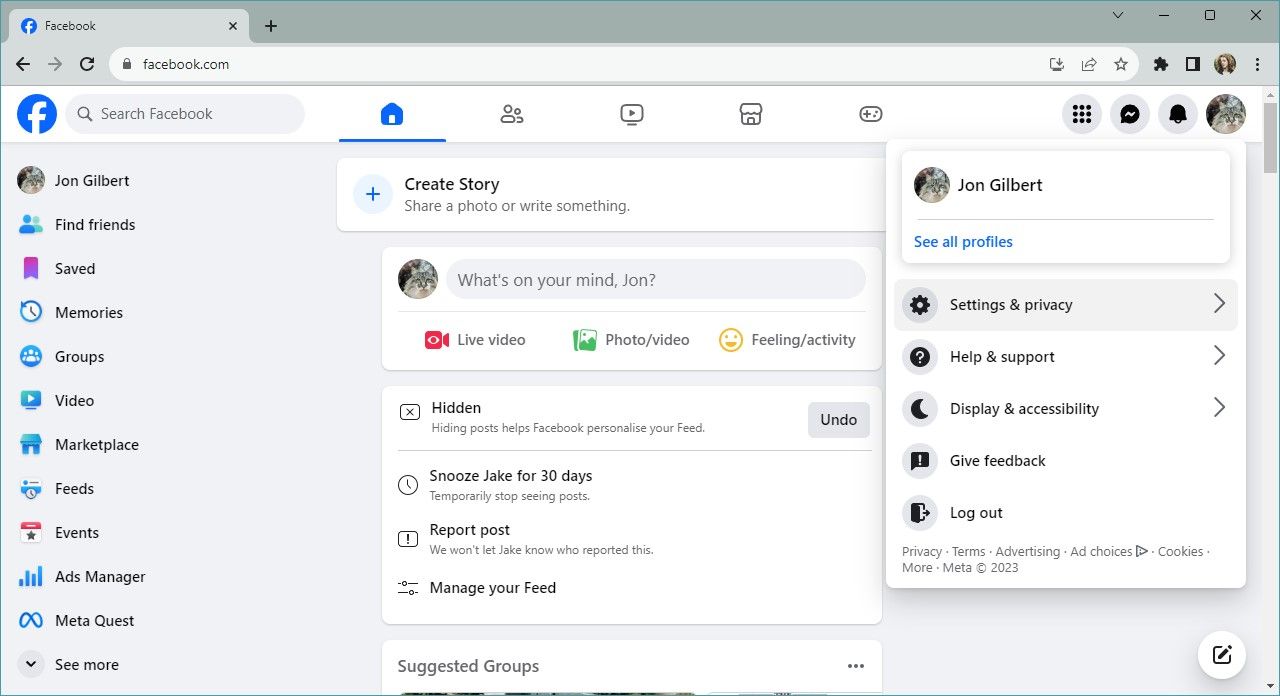Select Log out from the account menu
Screen dimensions: 1280x696
976,512
